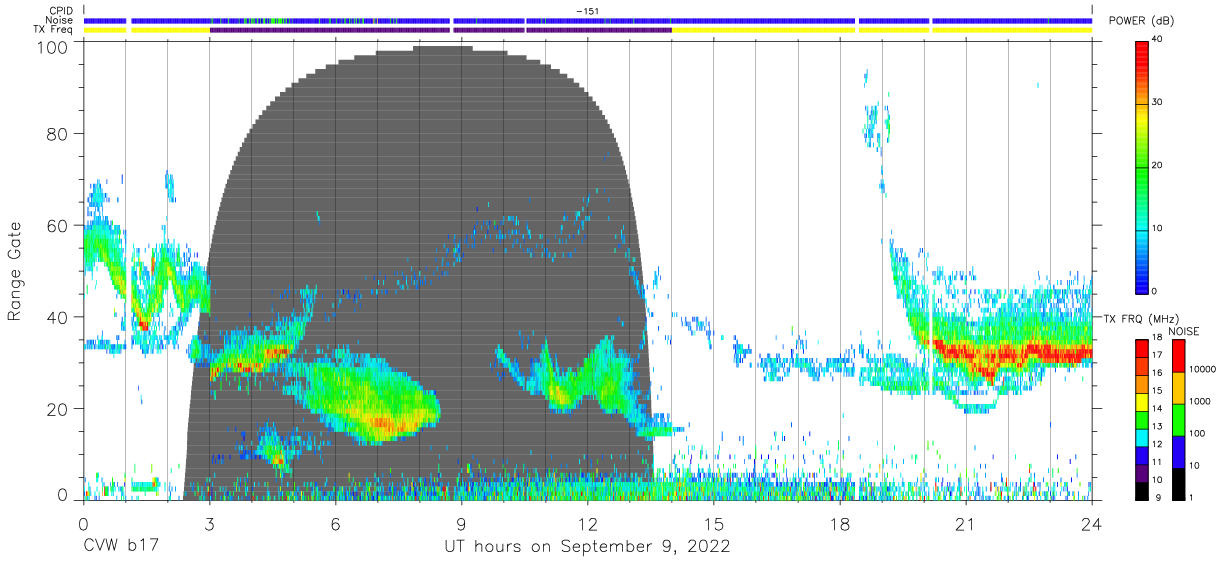
Task: Click the red high-power echo band near 21 UT
Action: tap(1010, 353)
